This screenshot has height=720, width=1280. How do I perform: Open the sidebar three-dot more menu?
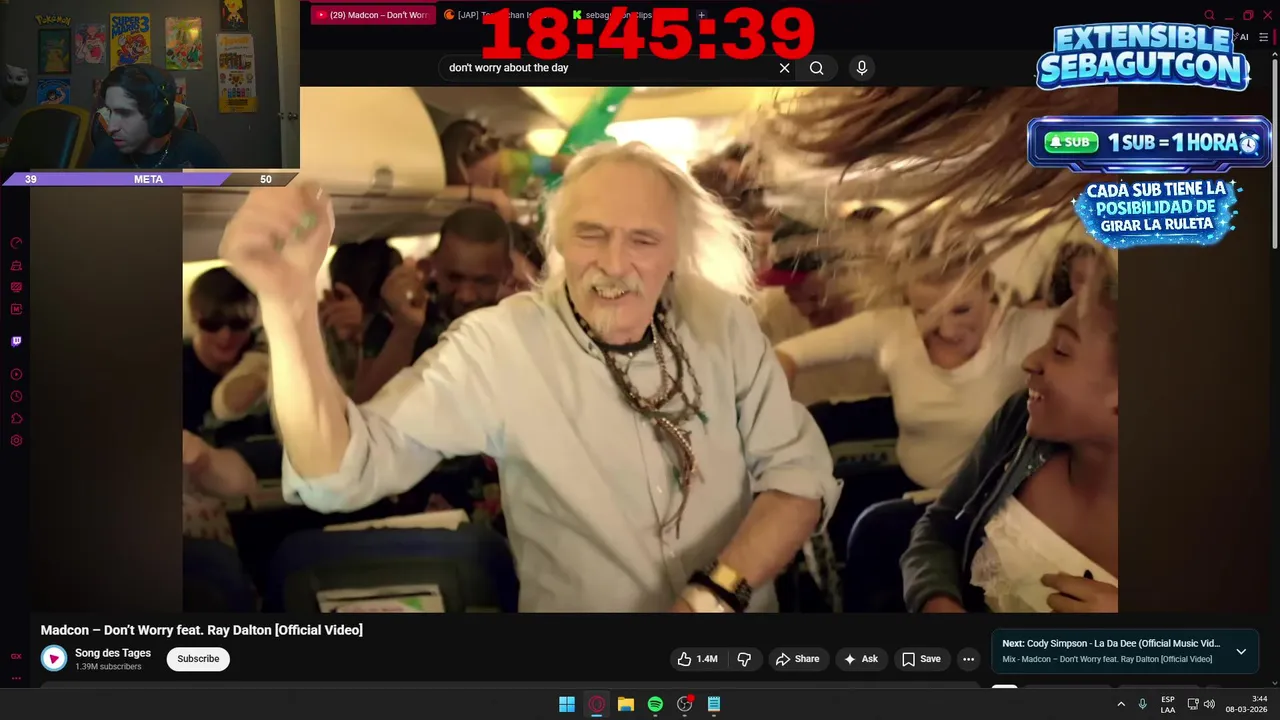pyautogui.click(x=16, y=678)
